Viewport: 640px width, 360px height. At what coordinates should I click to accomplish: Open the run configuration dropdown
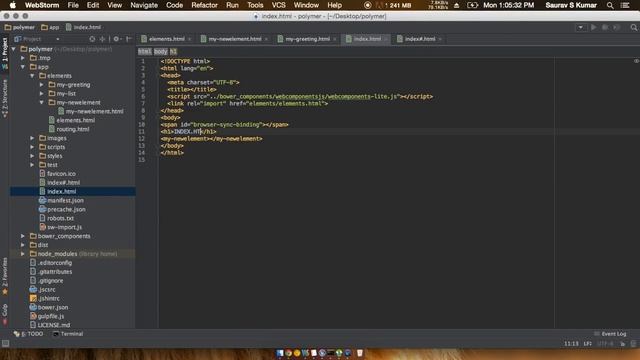tap(580, 27)
